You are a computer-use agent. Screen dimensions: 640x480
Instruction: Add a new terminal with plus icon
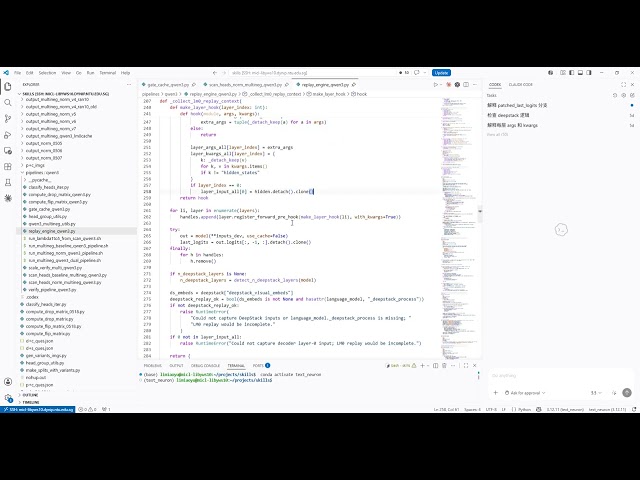point(422,365)
